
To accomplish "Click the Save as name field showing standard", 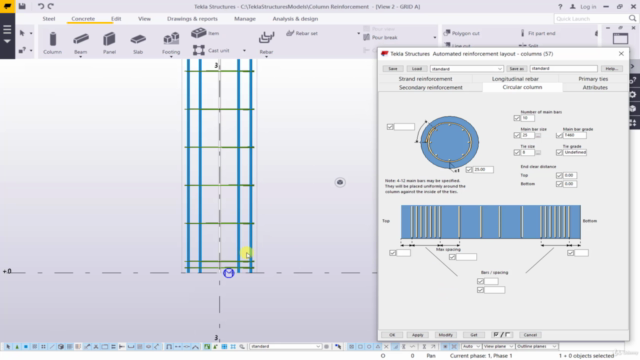I will click(564, 69).
